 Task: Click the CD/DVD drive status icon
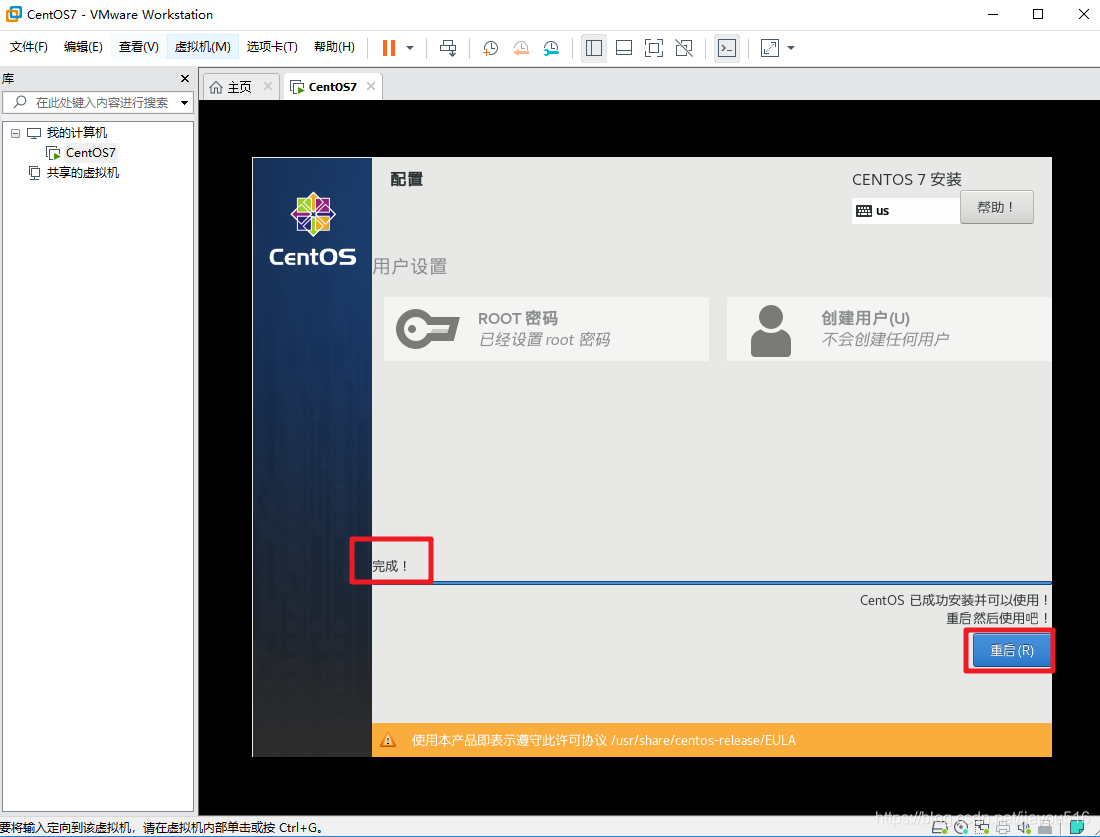pyautogui.click(x=960, y=828)
